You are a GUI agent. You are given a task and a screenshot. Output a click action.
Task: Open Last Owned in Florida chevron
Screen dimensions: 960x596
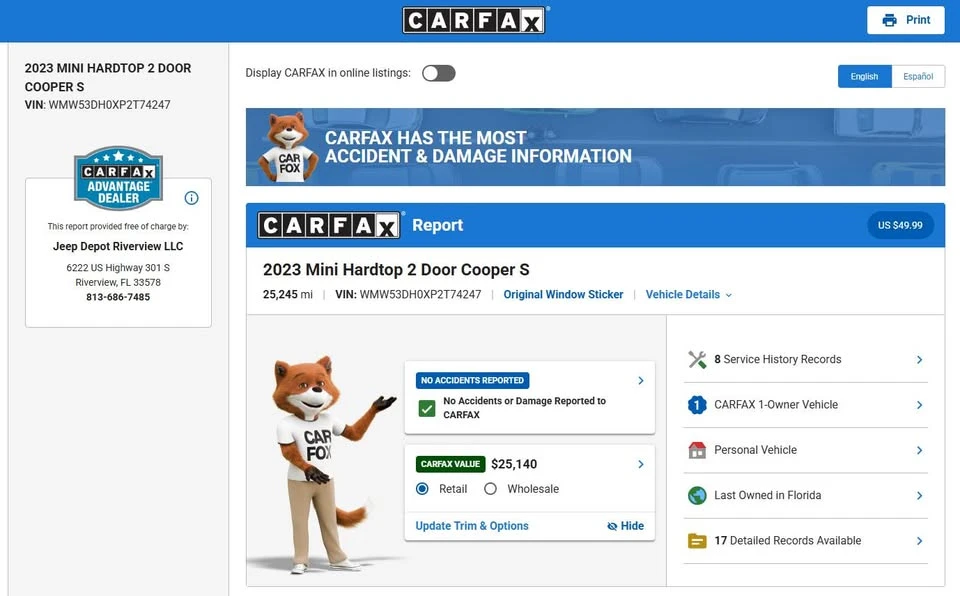pos(919,496)
